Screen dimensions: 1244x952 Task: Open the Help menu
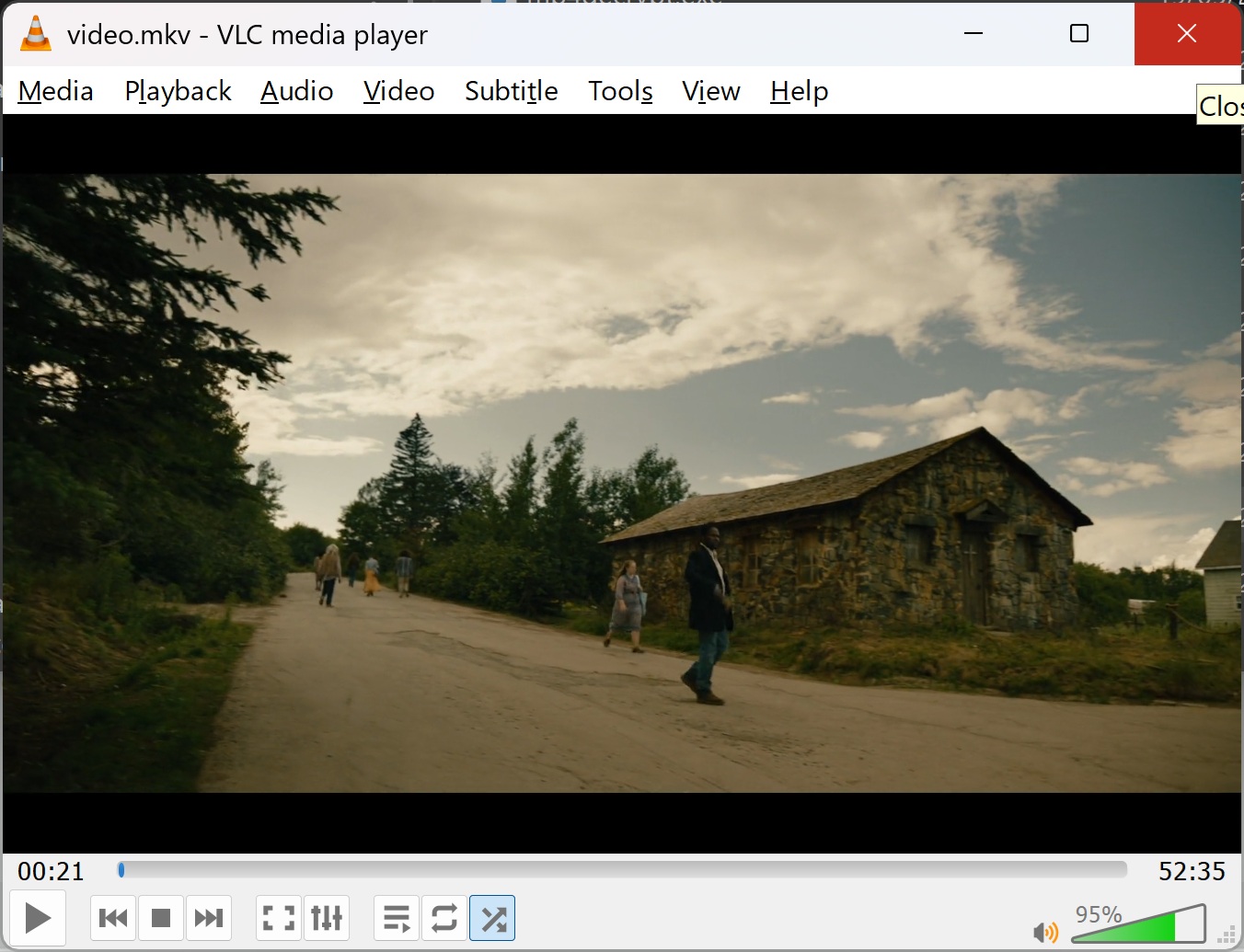coord(800,91)
